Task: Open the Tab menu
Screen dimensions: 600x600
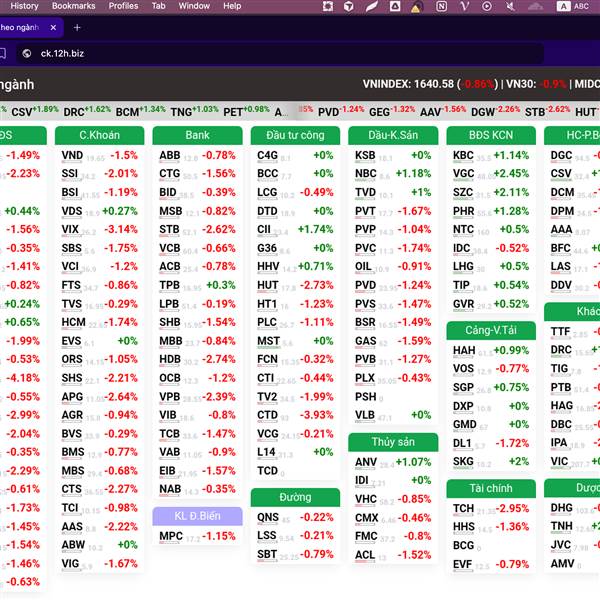Action: pos(158,6)
